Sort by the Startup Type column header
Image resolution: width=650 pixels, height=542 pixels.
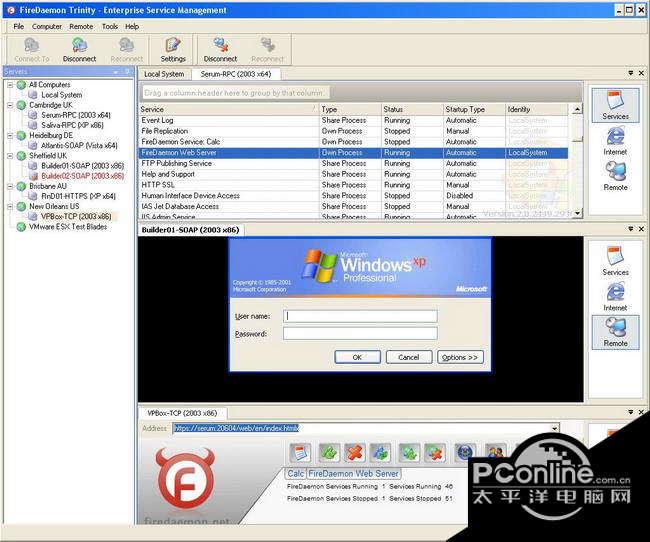474,109
